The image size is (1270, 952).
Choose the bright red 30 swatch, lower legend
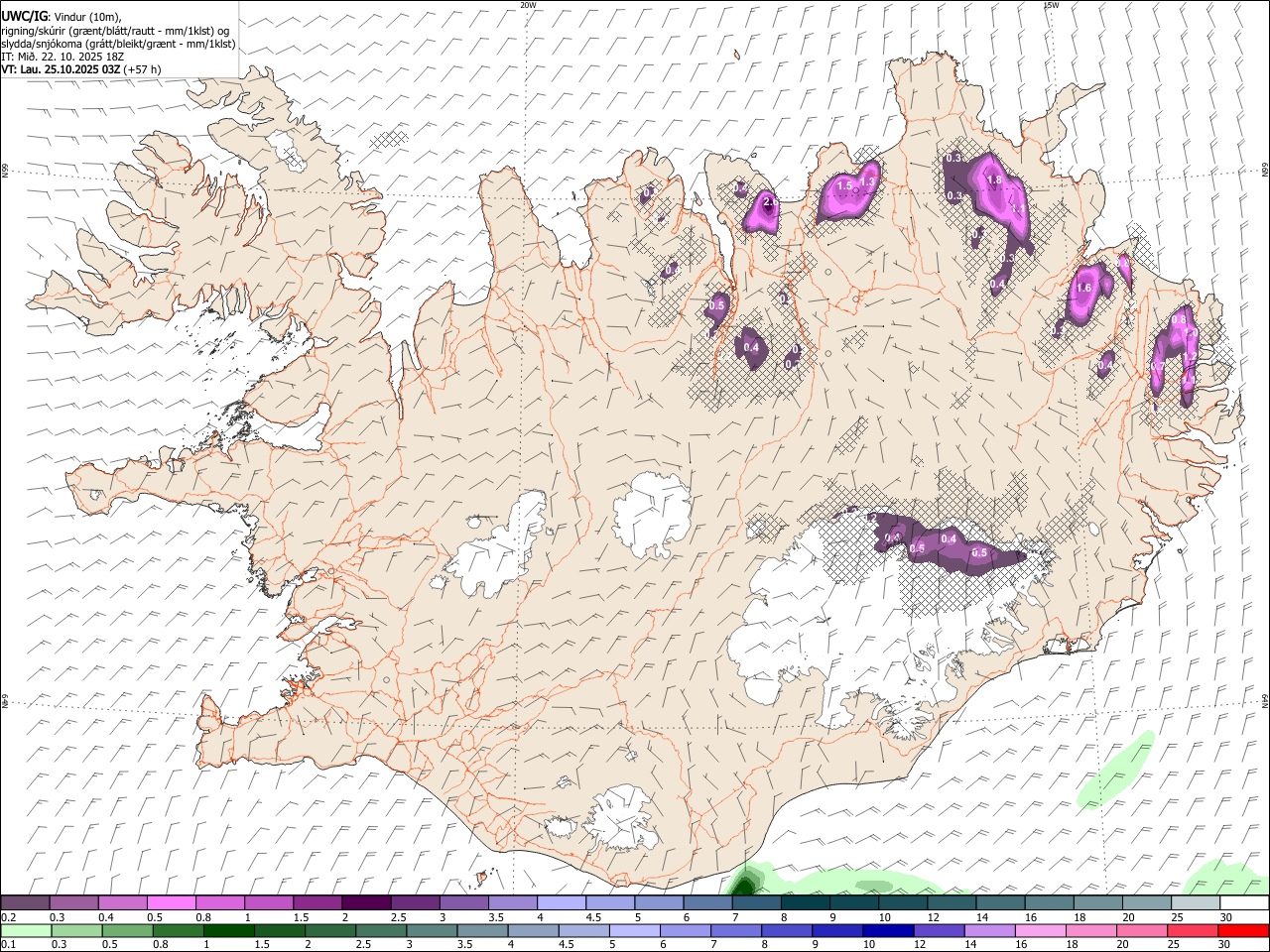click(x=1243, y=931)
